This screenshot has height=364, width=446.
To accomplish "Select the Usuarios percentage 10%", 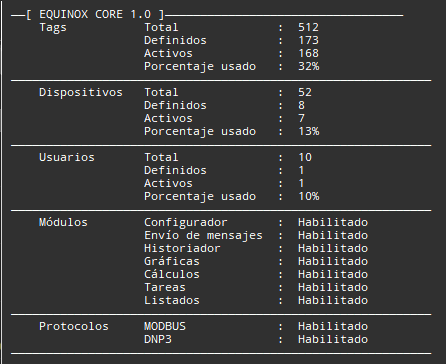I will click(309, 196).
